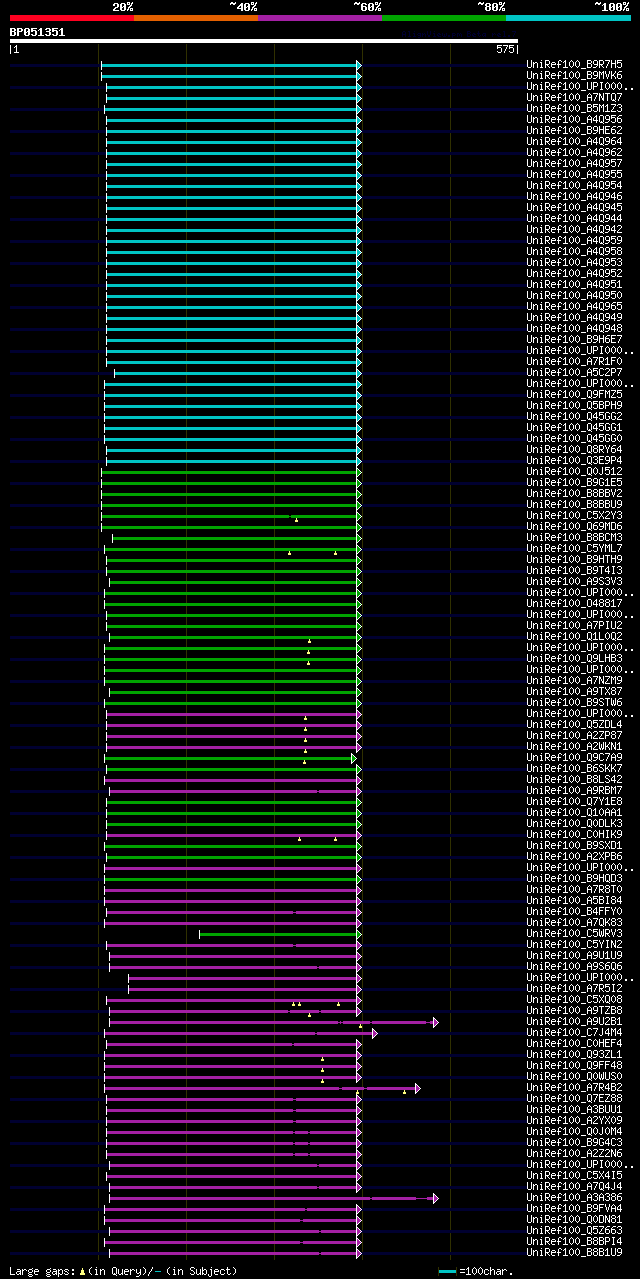Image resolution: width=640 pixels, height=1279 pixels.
Task: Select label UniRef100_Q8RY64
Action: (x=573, y=450)
